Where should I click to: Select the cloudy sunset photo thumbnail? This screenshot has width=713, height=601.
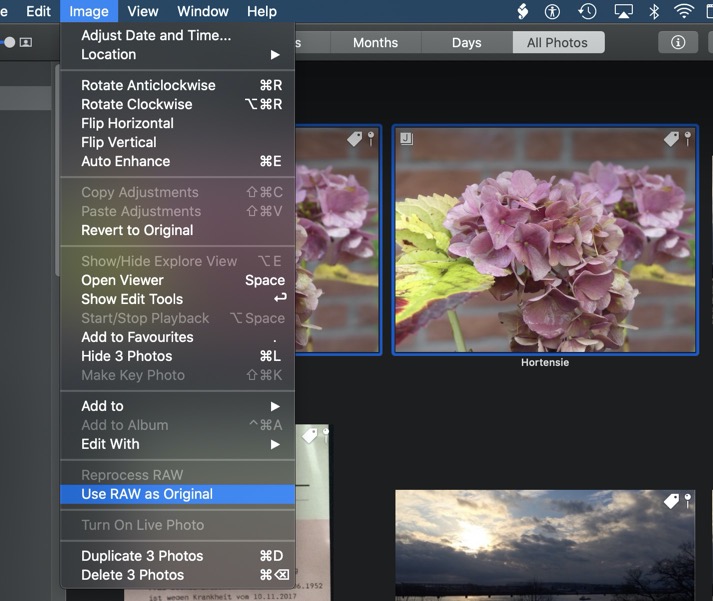[x=544, y=543]
